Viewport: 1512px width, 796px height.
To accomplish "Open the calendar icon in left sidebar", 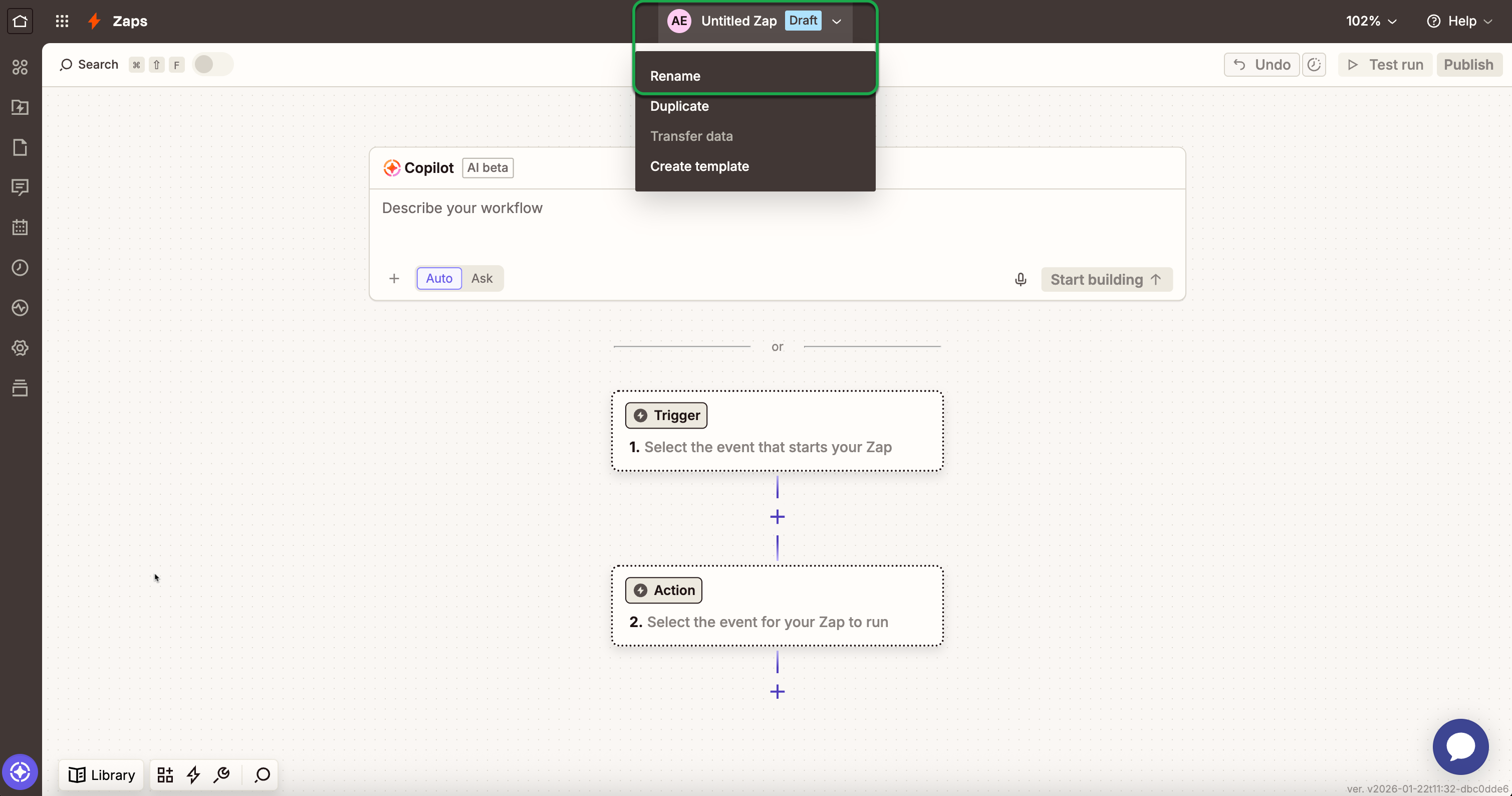I will pos(20,228).
